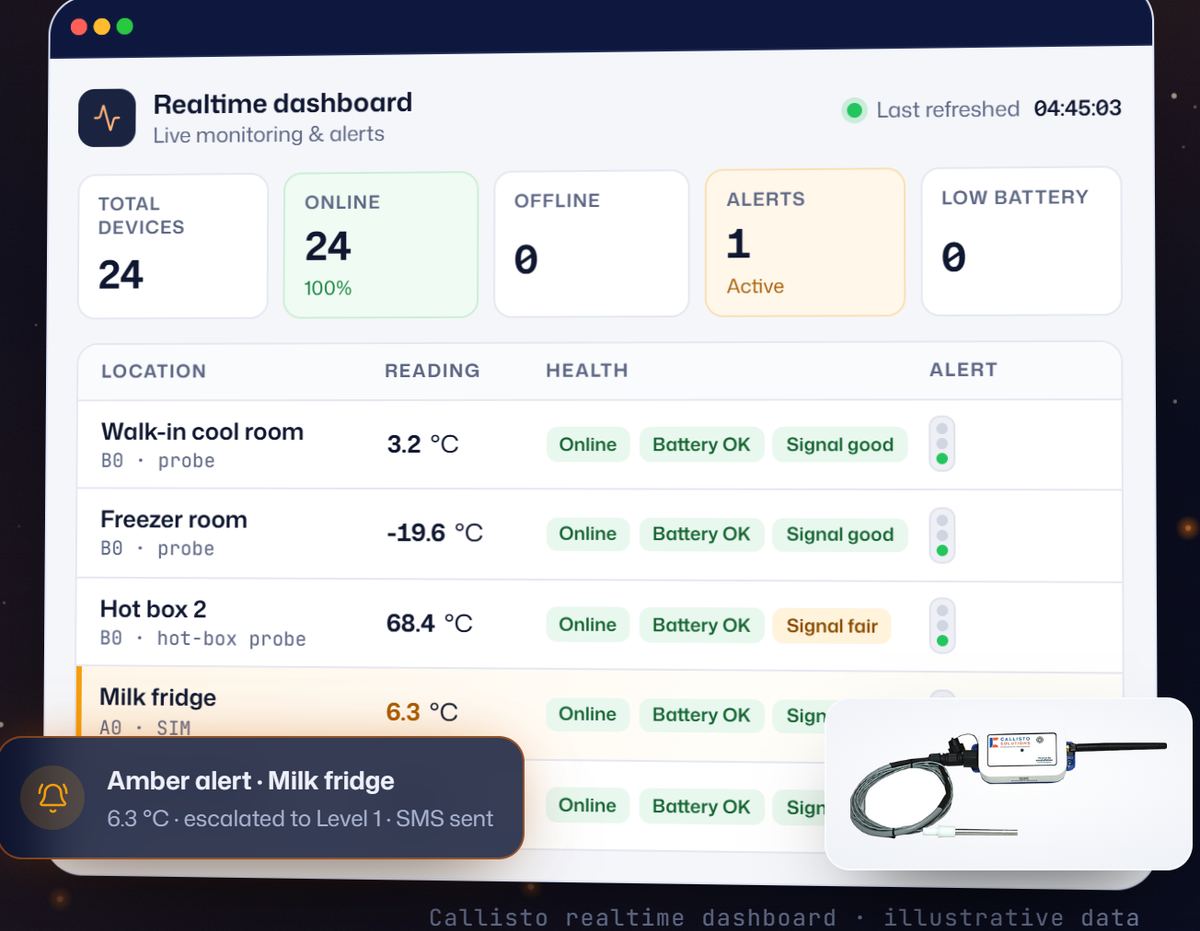Click Online badge in Freezer room row
The height and width of the screenshot is (931, 1200).
point(588,534)
